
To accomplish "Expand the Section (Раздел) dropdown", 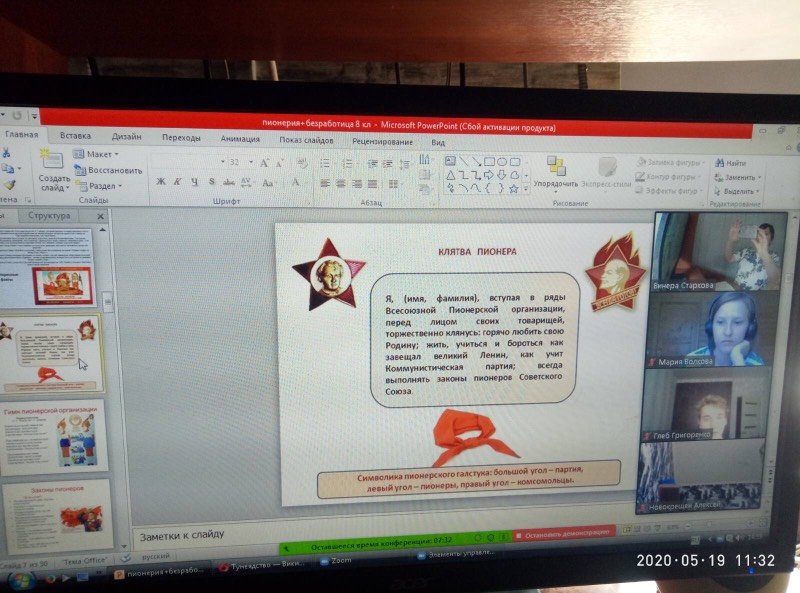I will point(100,185).
